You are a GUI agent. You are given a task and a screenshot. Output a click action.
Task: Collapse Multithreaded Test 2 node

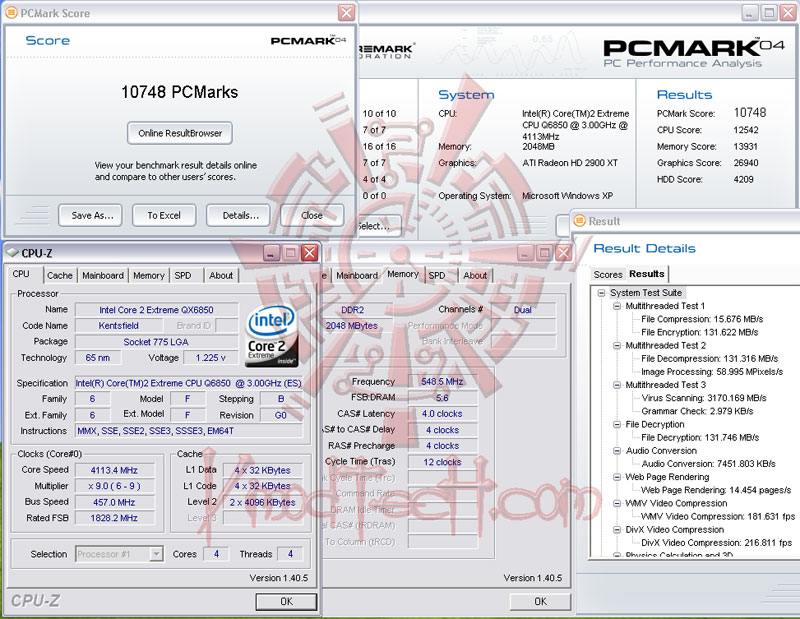pyautogui.click(x=617, y=345)
